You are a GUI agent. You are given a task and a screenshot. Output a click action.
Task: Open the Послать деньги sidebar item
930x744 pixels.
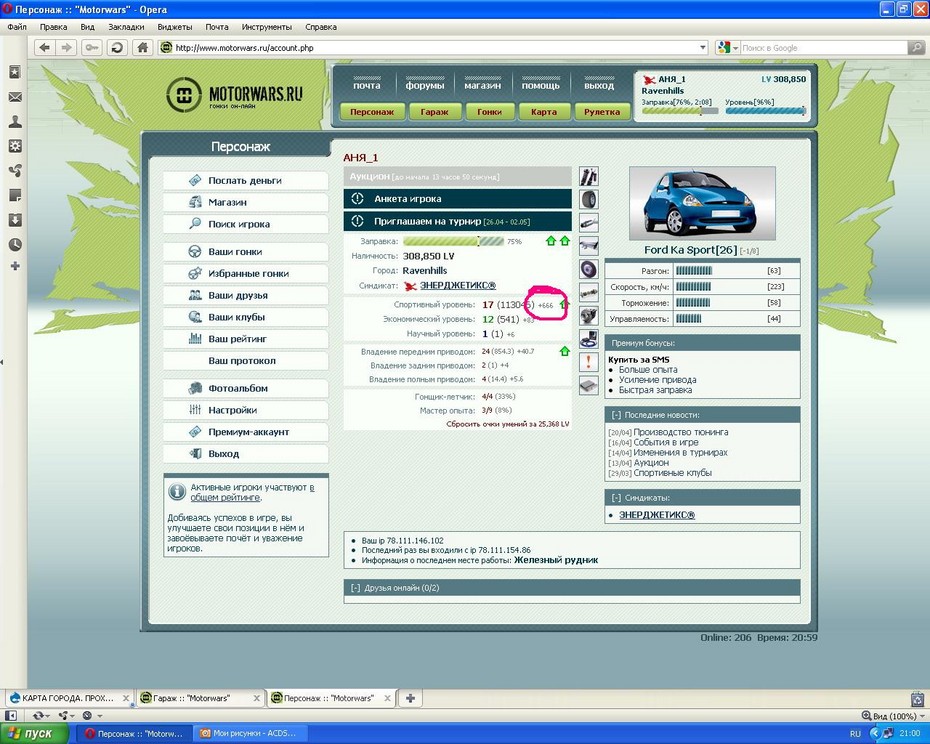[x=246, y=180]
